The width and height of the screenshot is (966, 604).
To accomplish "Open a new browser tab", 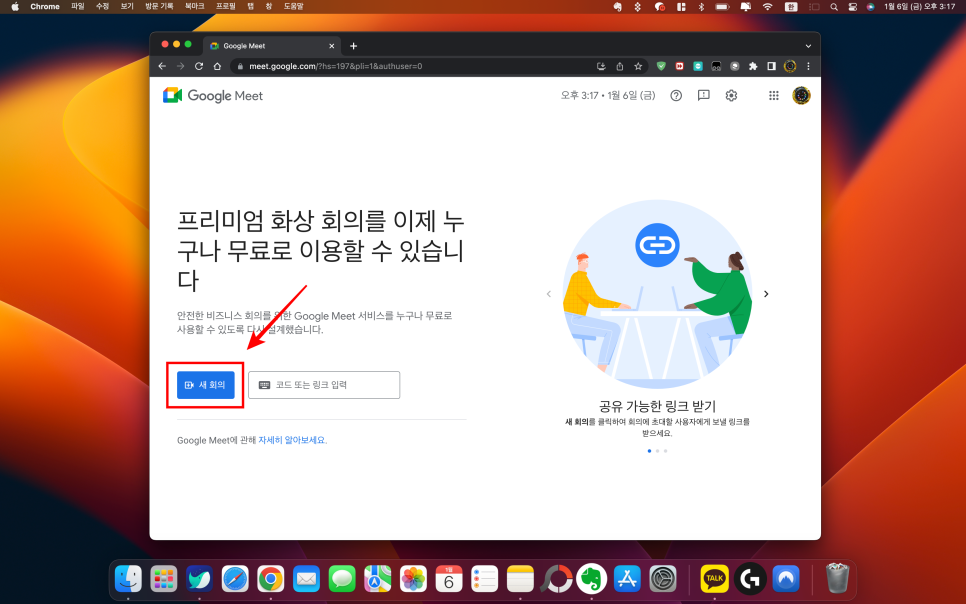I will click(354, 46).
